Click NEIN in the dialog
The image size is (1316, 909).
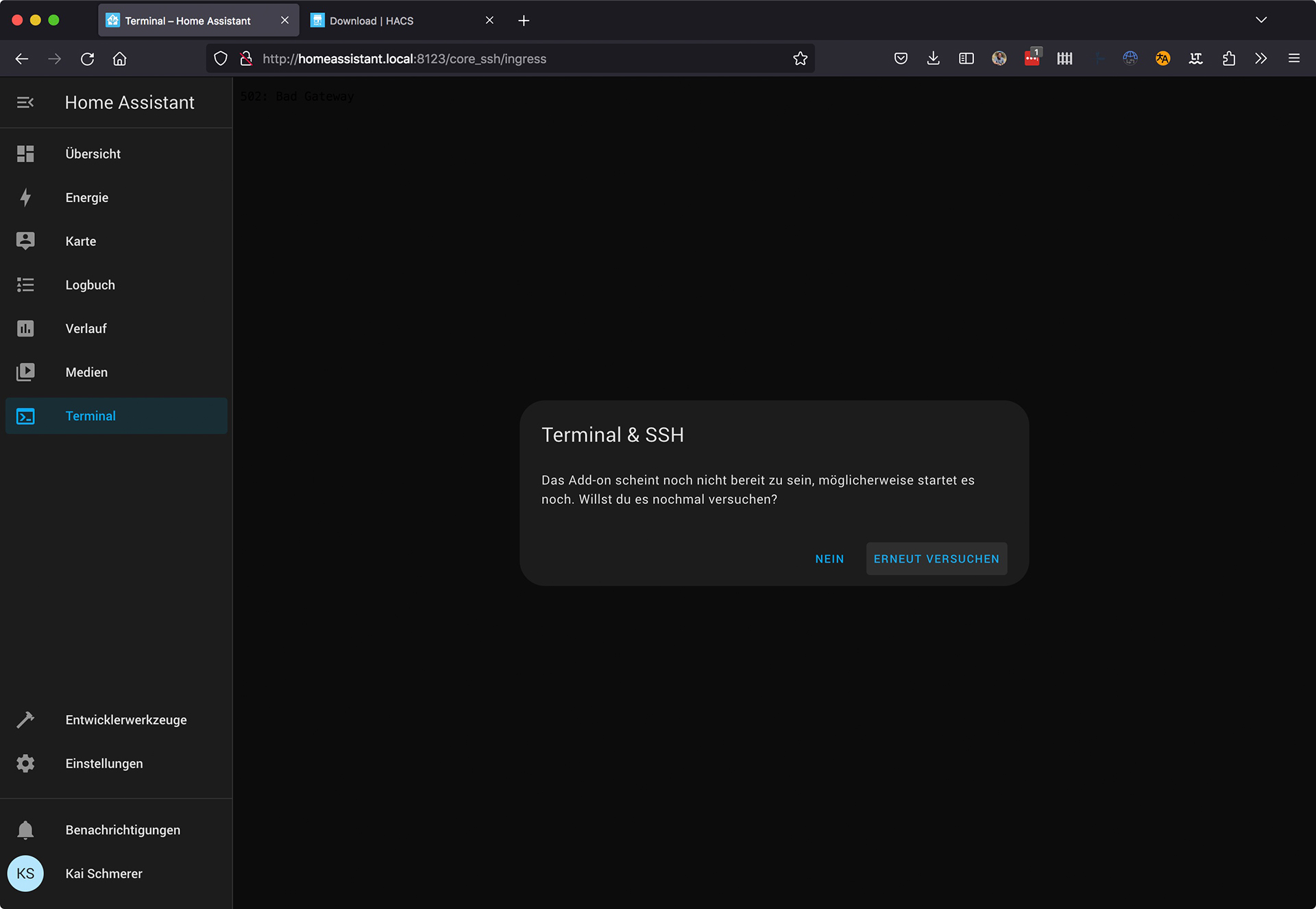point(829,559)
